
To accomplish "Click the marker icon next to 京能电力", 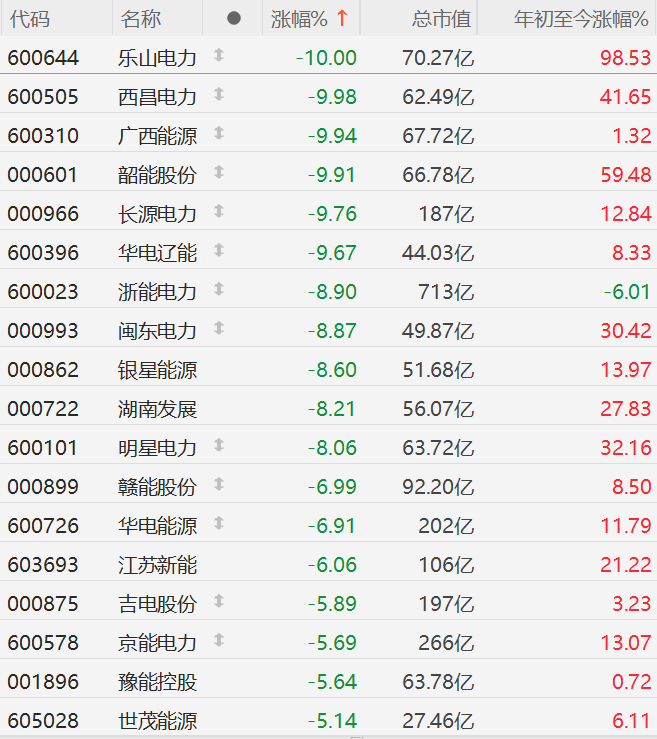I will pos(219,640).
